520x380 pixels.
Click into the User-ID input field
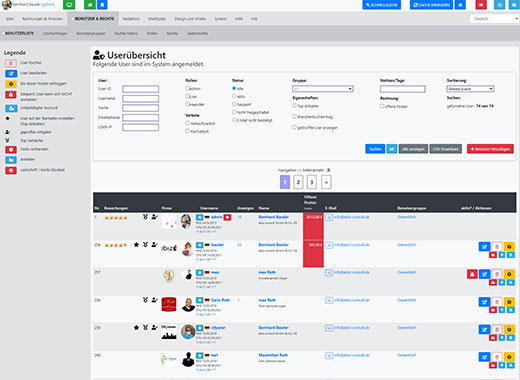click(x=140, y=89)
